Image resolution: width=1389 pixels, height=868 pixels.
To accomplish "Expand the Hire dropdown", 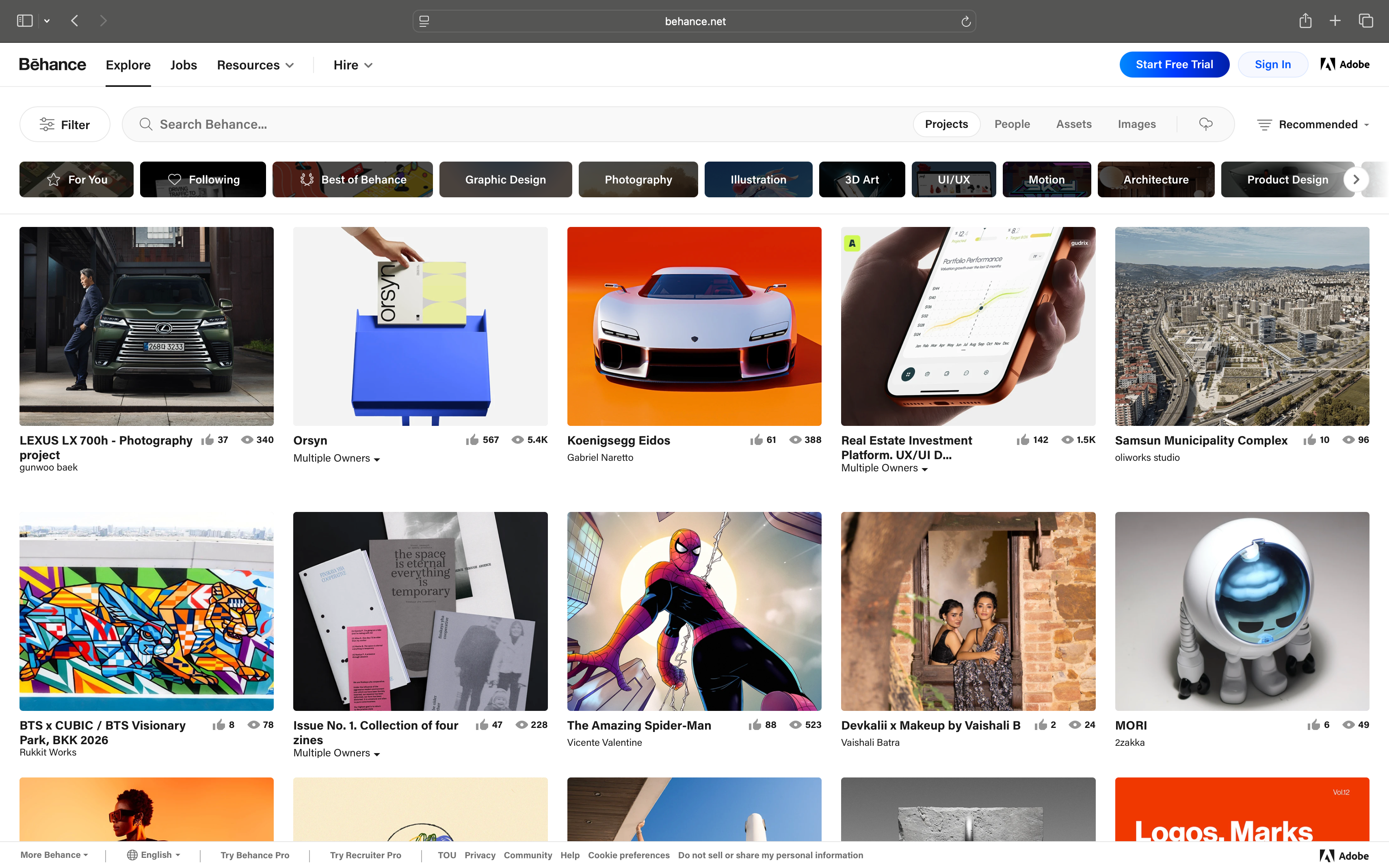I will [353, 65].
